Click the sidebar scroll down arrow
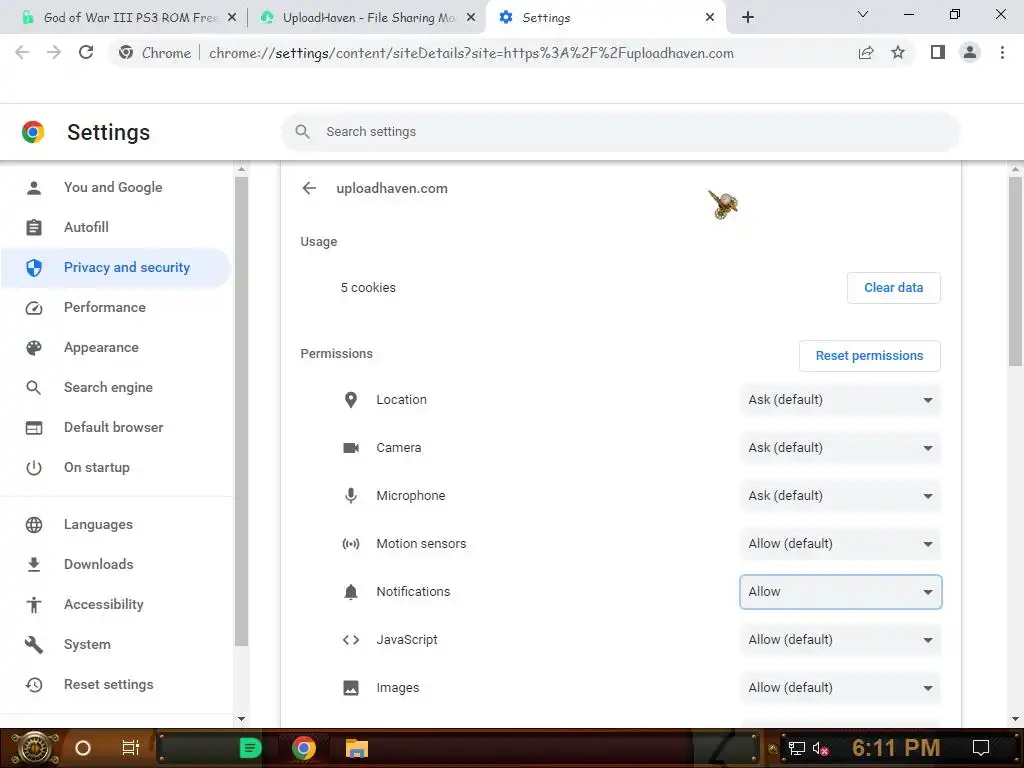 [242, 719]
